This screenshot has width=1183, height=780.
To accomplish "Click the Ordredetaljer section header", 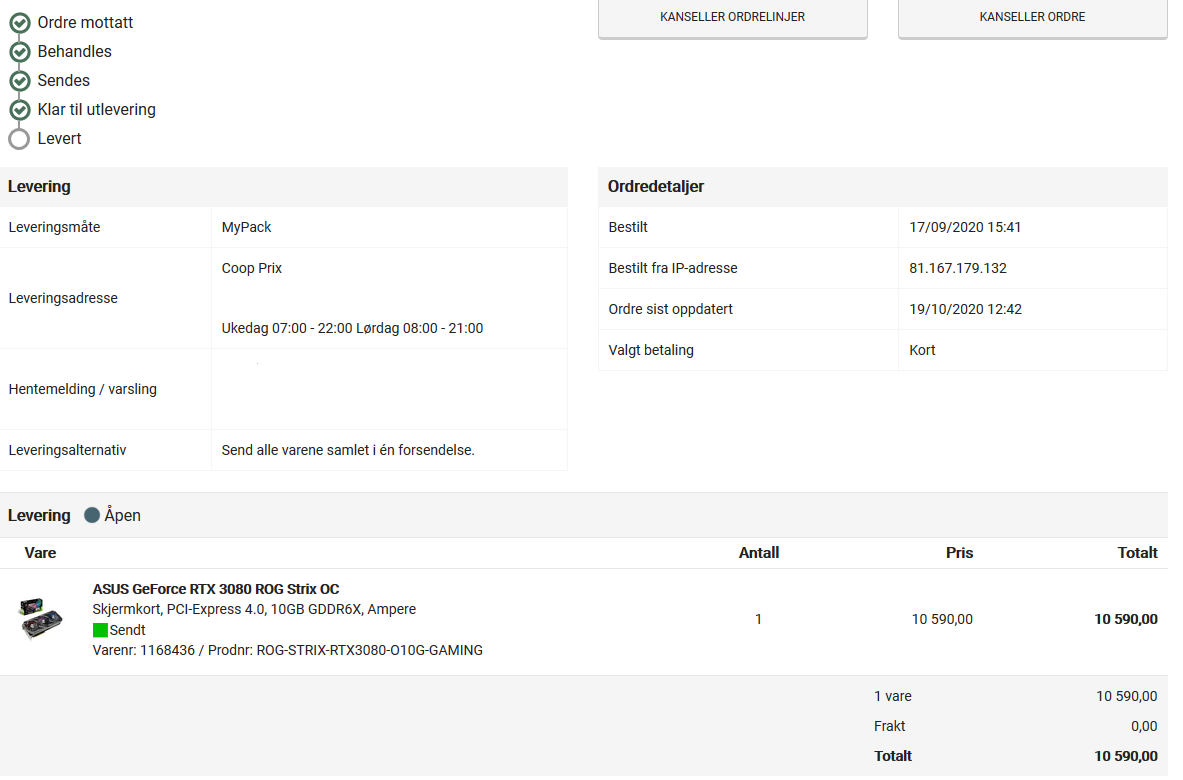I will point(656,186).
